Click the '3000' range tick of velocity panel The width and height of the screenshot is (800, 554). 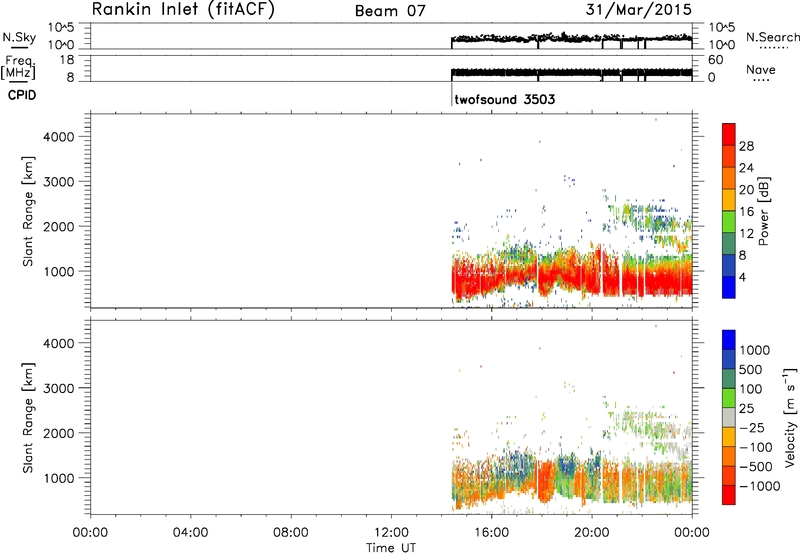(x=59, y=388)
